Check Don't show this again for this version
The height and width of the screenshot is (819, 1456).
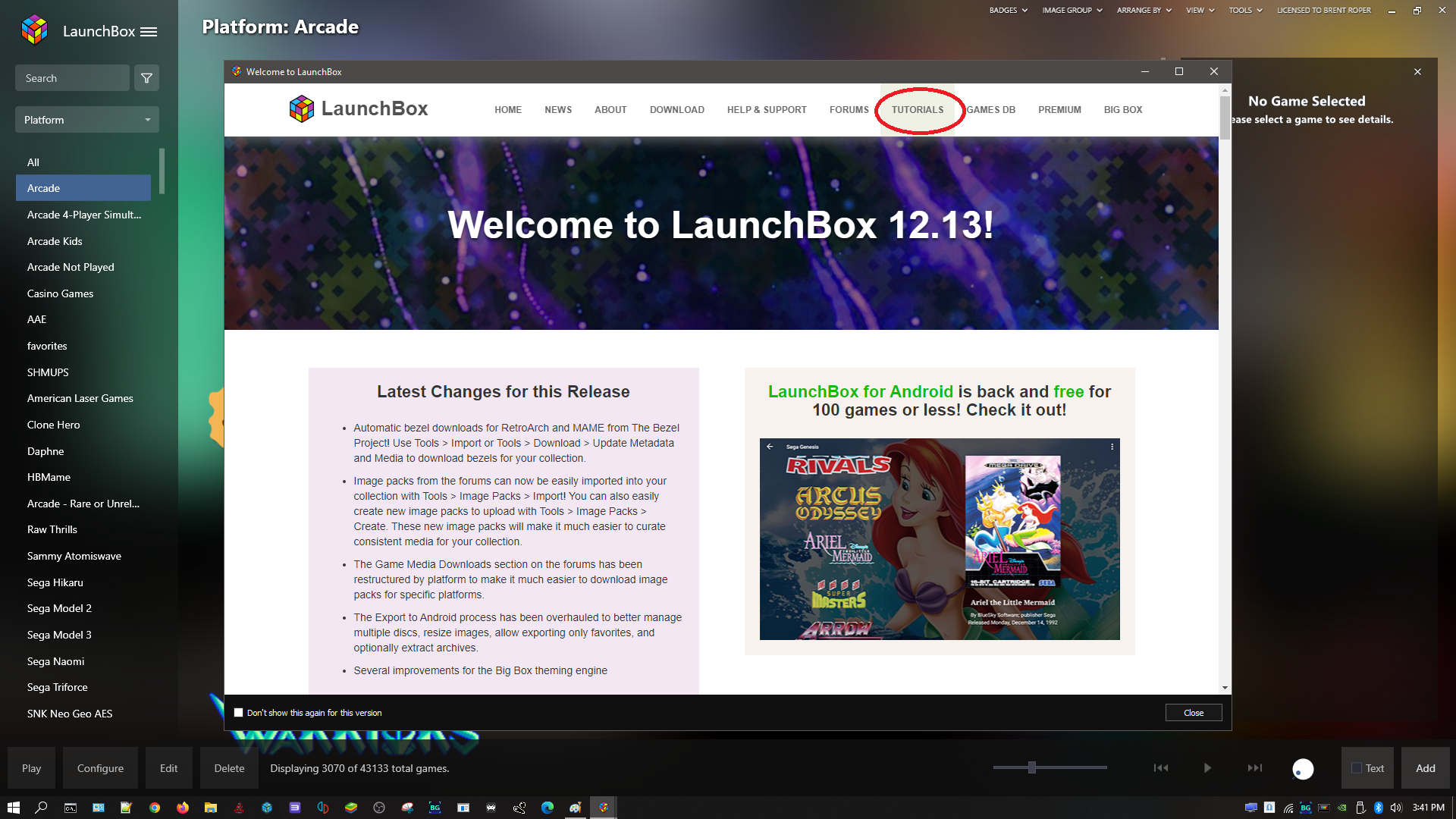pos(239,713)
